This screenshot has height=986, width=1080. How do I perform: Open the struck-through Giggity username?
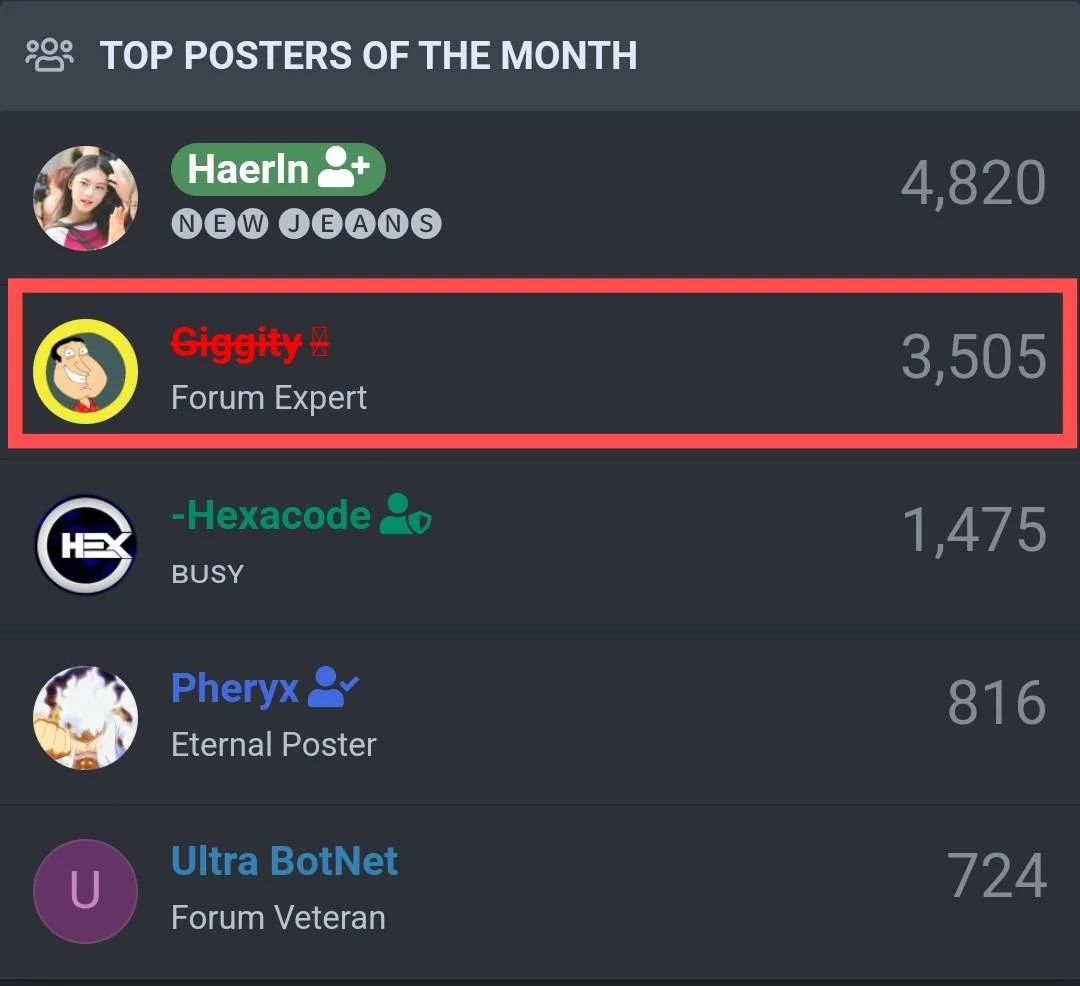[236, 343]
